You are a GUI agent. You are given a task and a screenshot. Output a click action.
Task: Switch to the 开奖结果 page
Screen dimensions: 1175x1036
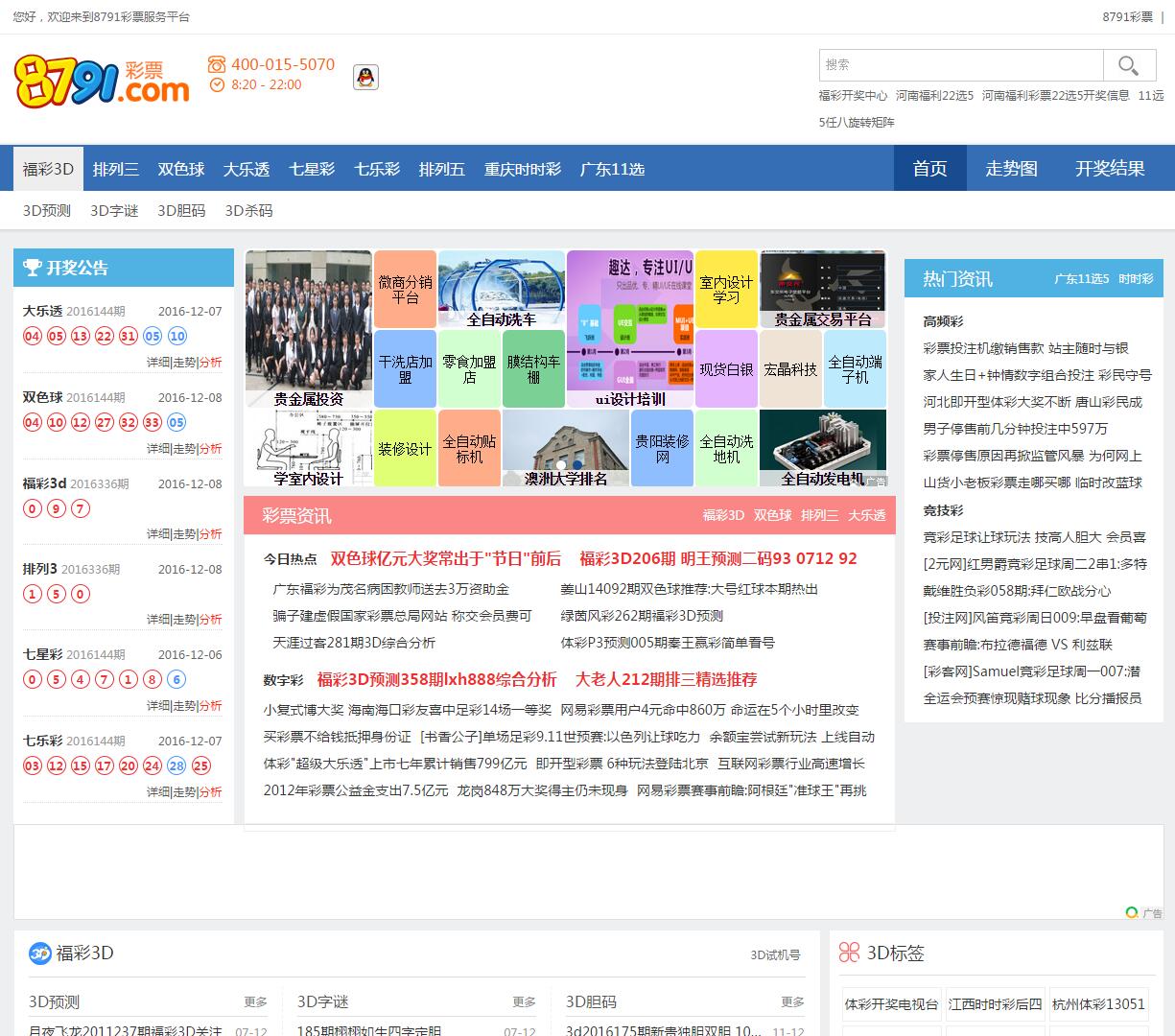(1110, 169)
